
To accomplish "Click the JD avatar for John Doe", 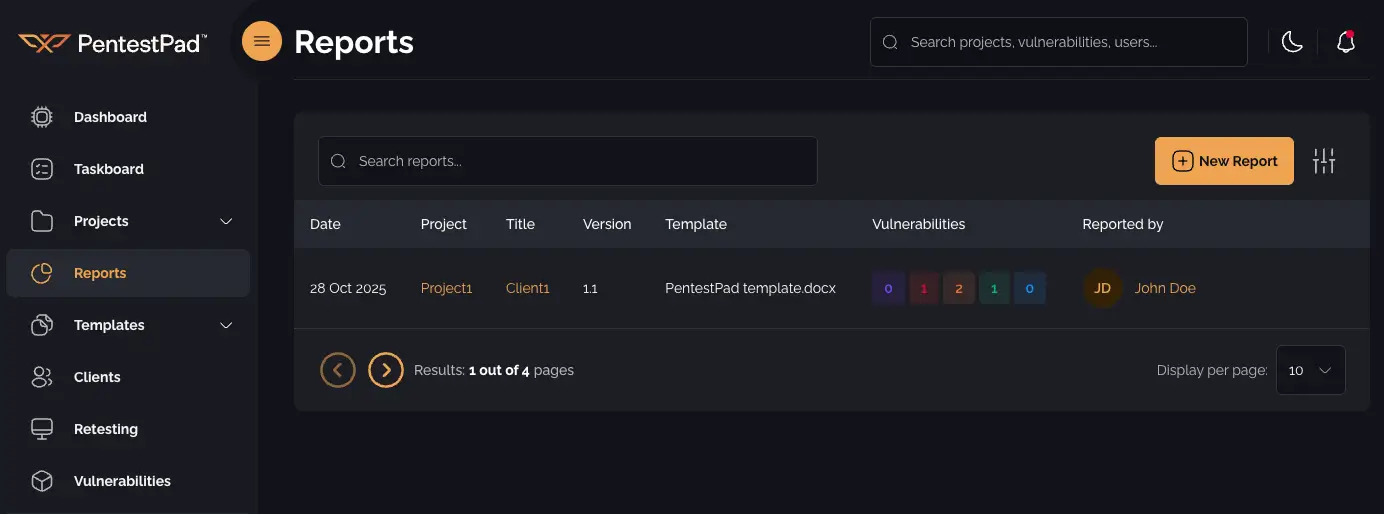I will point(1102,288).
